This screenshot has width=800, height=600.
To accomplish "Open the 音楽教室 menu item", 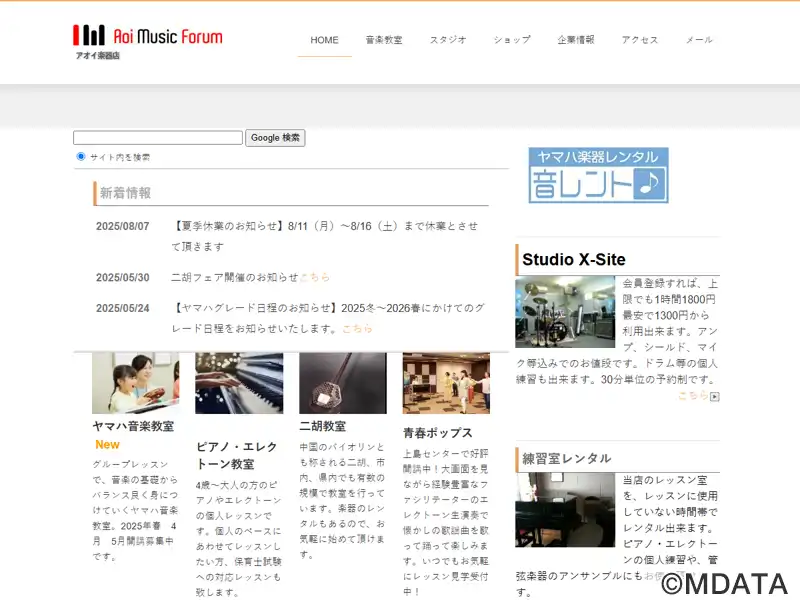I will [384, 40].
